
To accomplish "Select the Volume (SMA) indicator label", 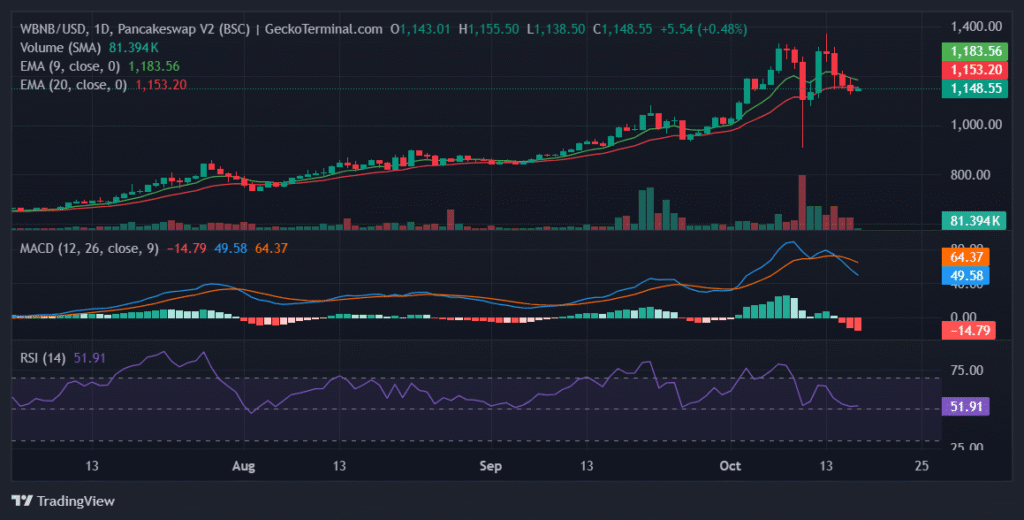I will 61,48.
